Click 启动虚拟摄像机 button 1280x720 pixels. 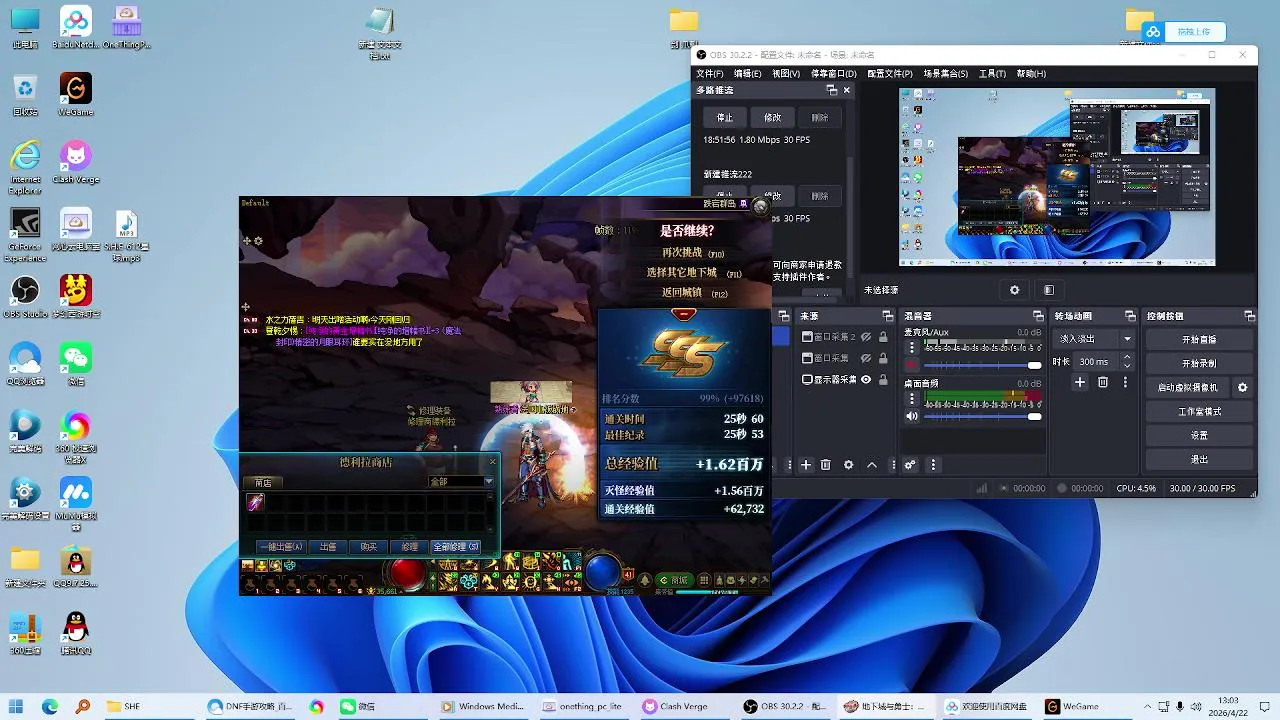pyautogui.click(x=1188, y=388)
